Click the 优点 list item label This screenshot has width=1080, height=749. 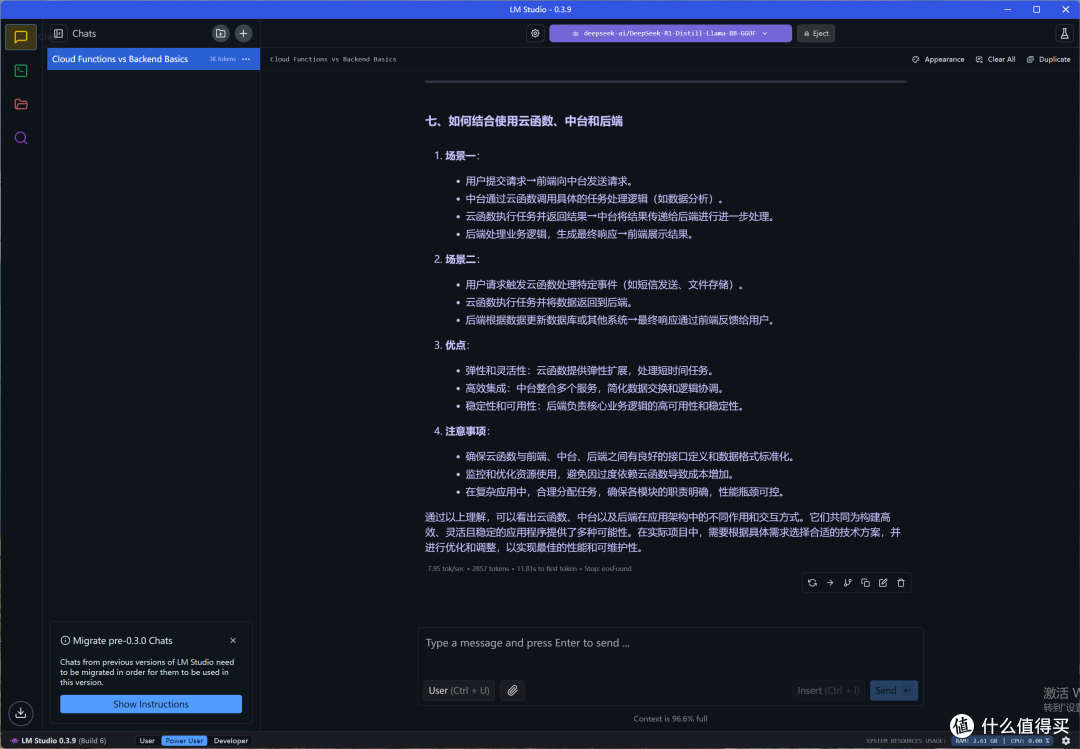pos(455,345)
